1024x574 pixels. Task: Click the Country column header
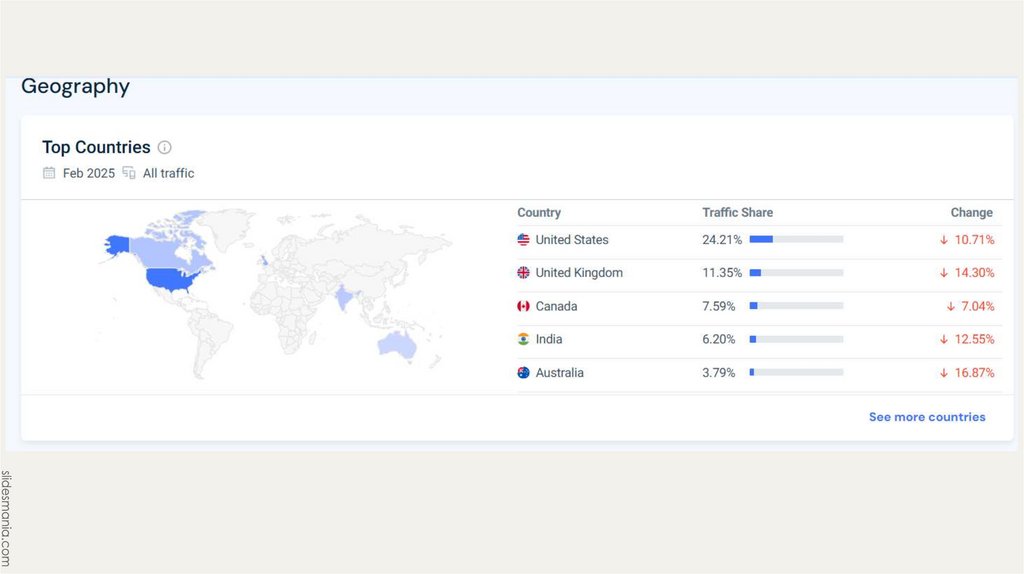click(539, 213)
